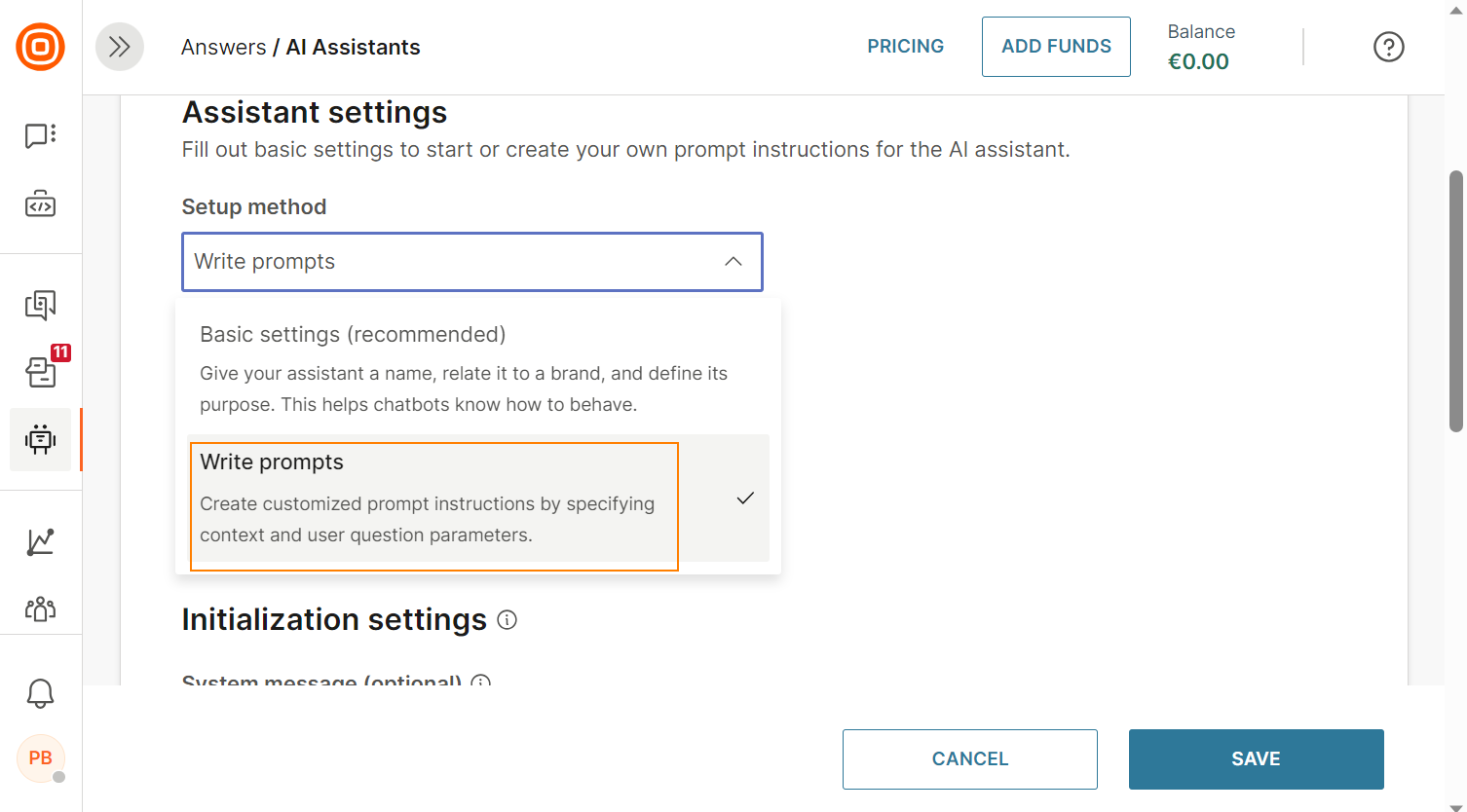Collapse the Setup method dropdown

[472, 262]
